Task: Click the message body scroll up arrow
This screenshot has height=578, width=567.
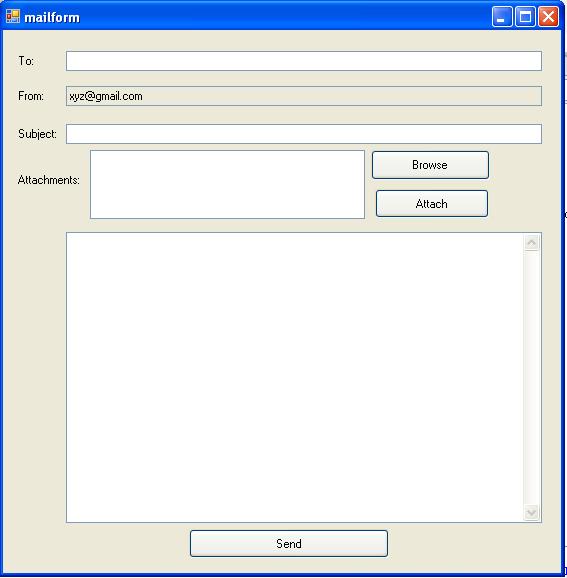Action: coord(532,243)
